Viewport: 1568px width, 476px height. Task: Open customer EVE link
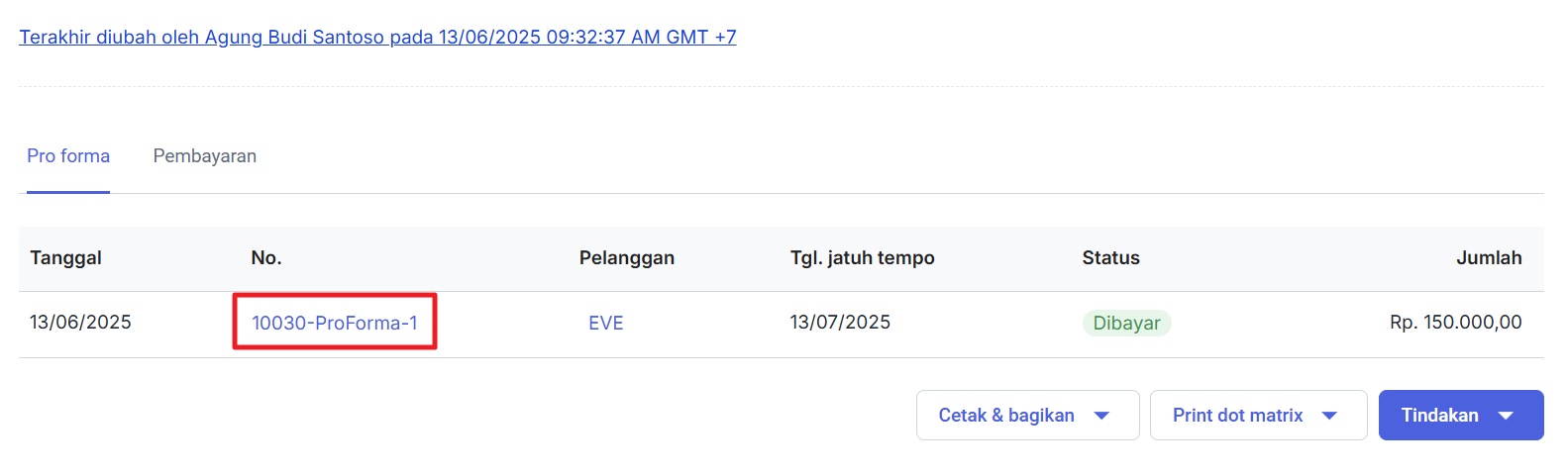point(606,323)
